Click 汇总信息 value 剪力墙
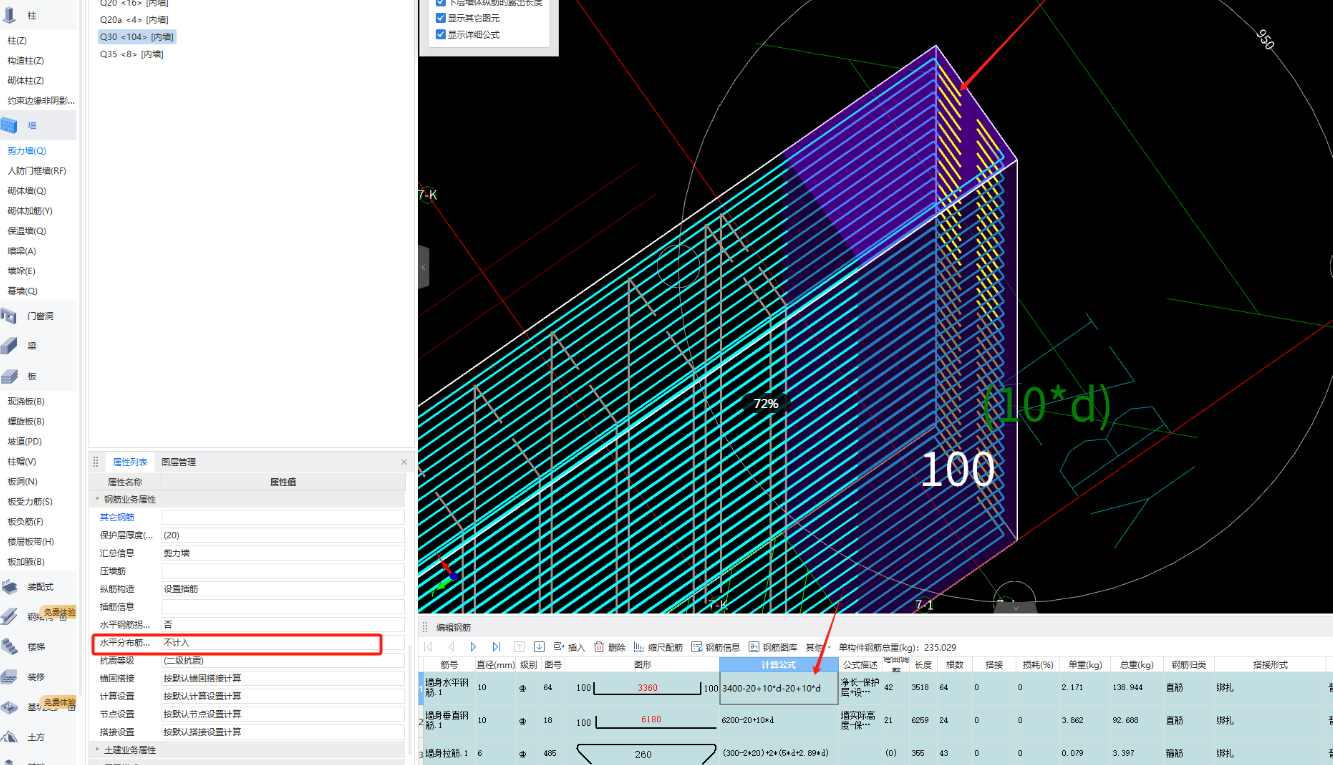This screenshot has width=1333, height=765. (283, 553)
